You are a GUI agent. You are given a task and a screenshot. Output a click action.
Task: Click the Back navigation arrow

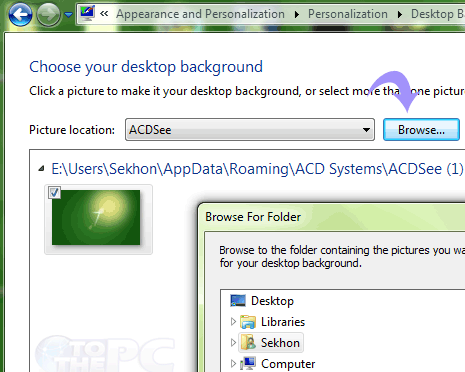click(x=20, y=15)
